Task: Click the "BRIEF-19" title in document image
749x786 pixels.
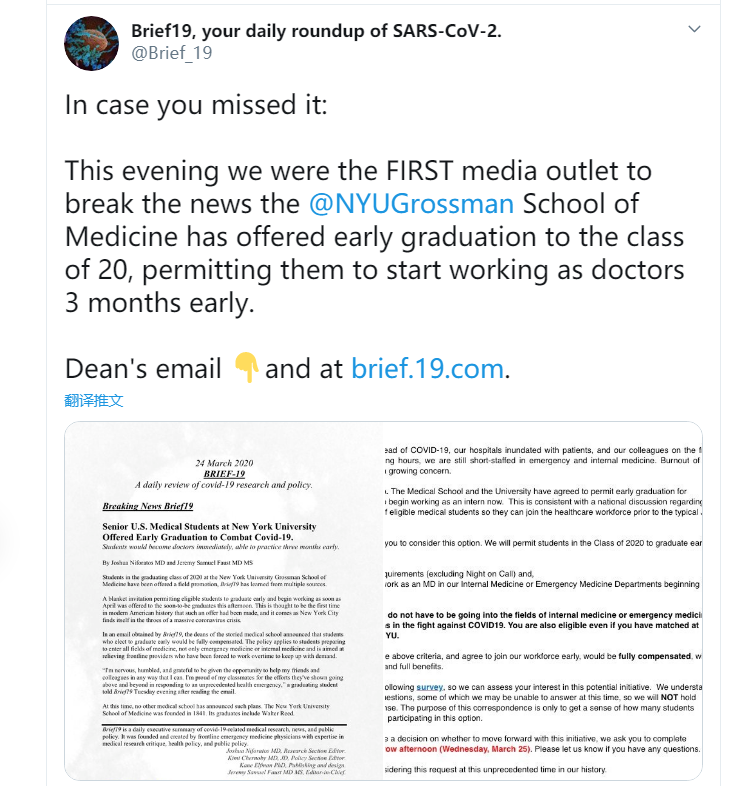Action: 224,474
